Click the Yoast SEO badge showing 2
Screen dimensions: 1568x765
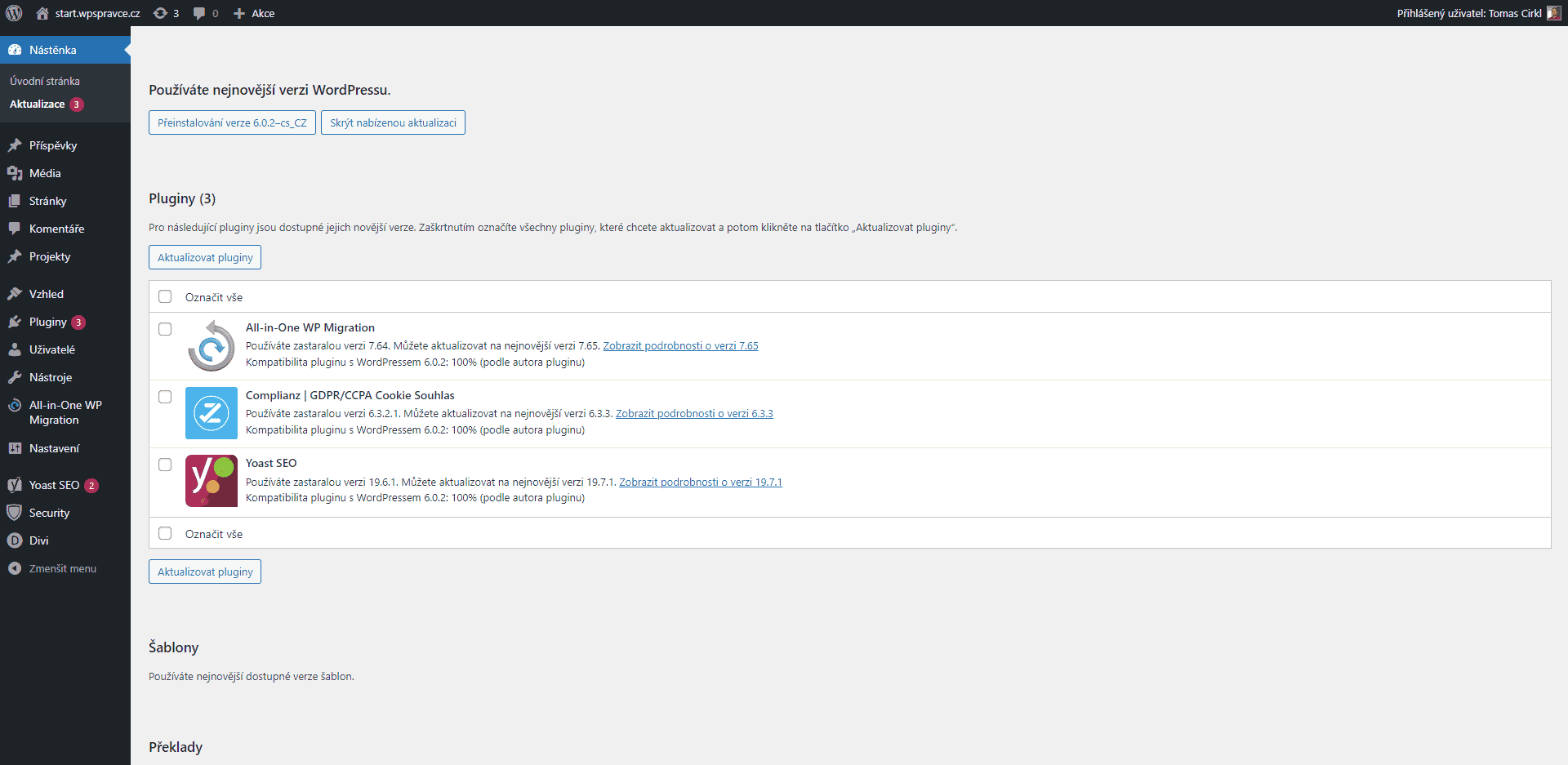tap(91, 486)
